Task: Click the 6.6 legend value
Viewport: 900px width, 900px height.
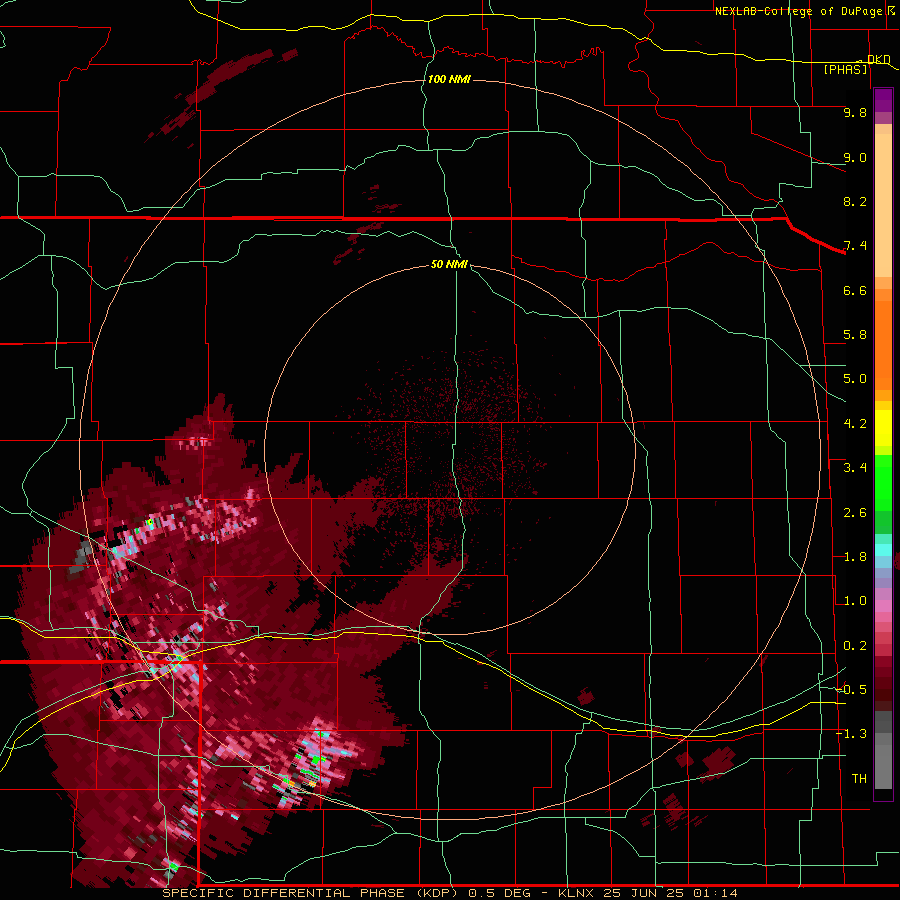Action: [855, 290]
